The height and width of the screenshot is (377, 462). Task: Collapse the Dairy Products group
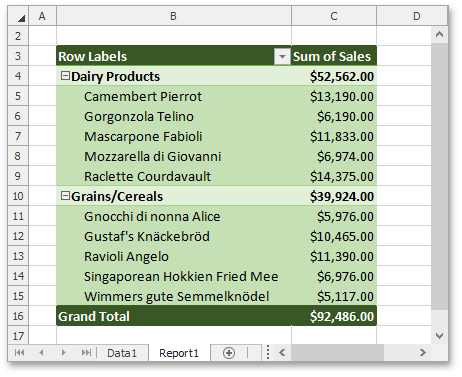pos(65,76)
